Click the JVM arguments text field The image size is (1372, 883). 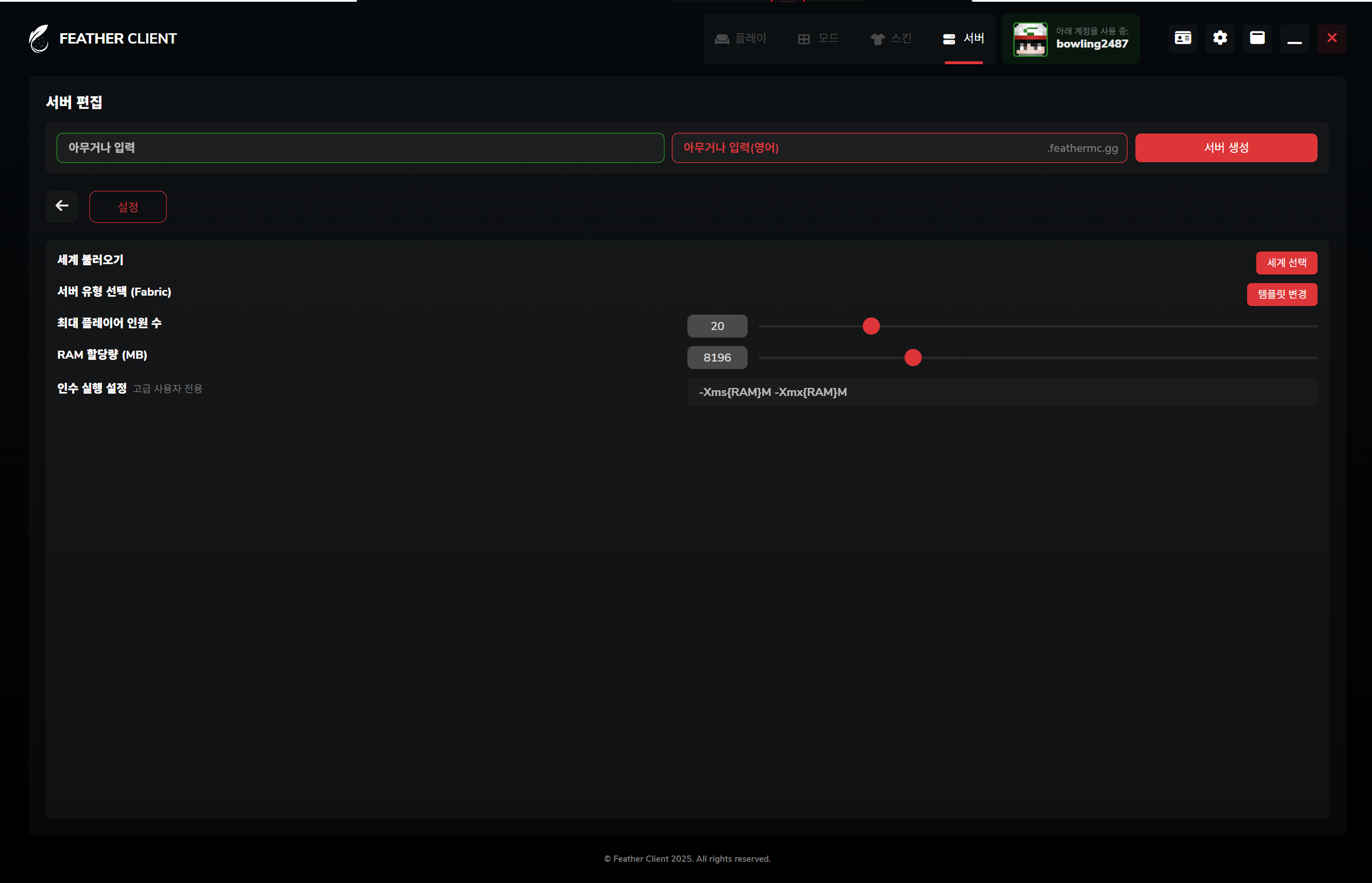point(1002,392)
